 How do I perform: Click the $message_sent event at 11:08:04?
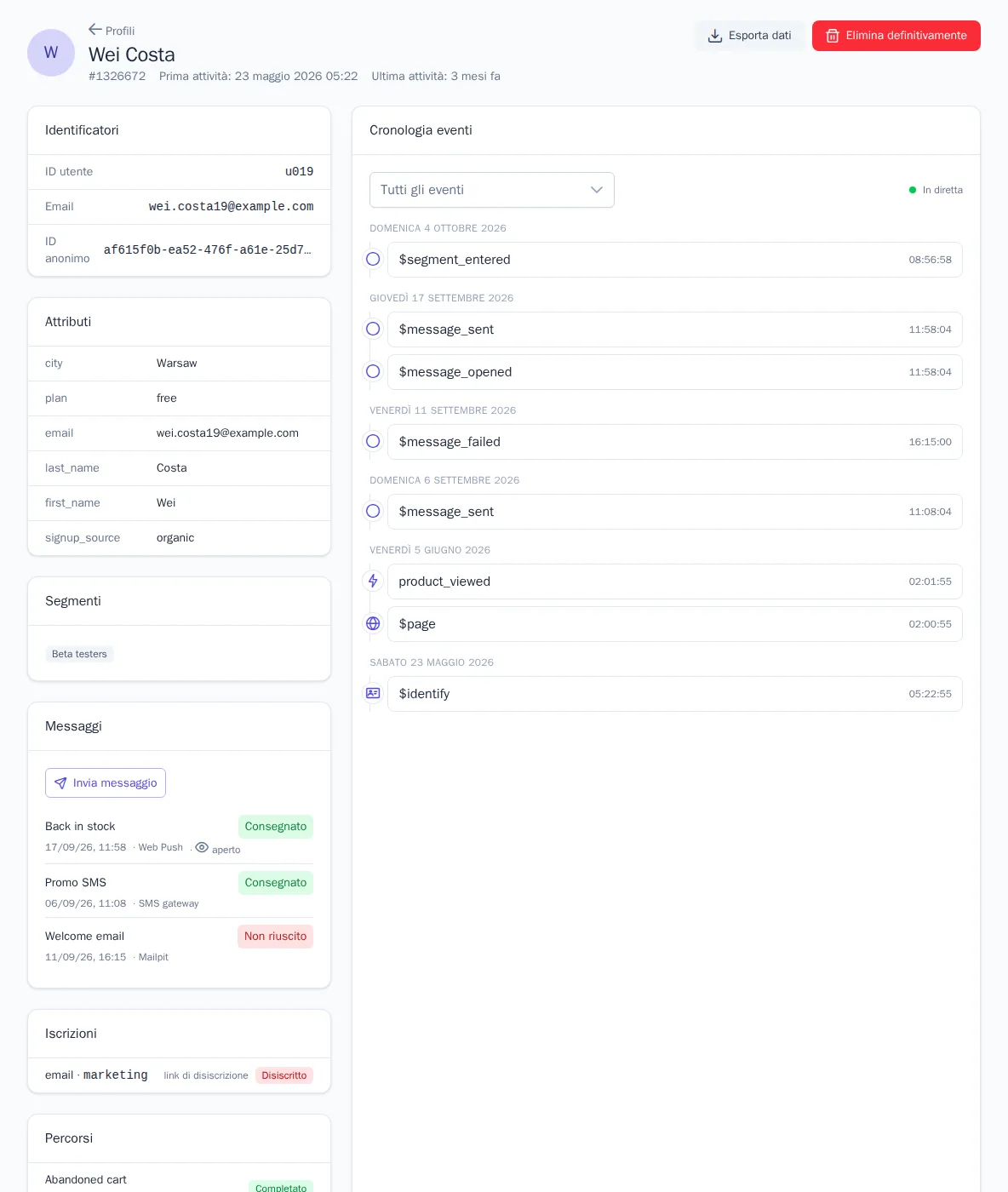click(x=675, y=512)
